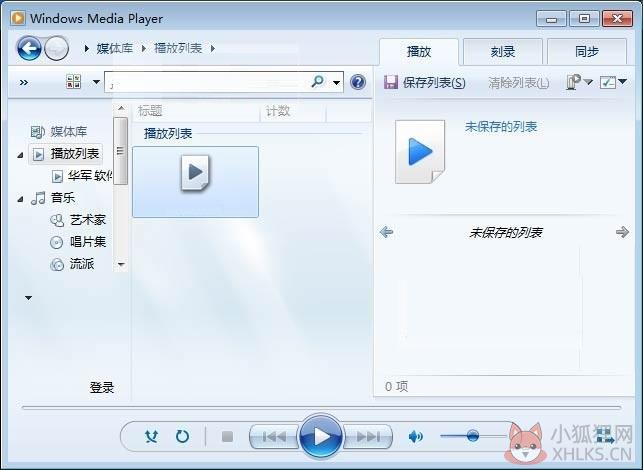Select 艺术家 artist item in tree

(x=78, y=220)
